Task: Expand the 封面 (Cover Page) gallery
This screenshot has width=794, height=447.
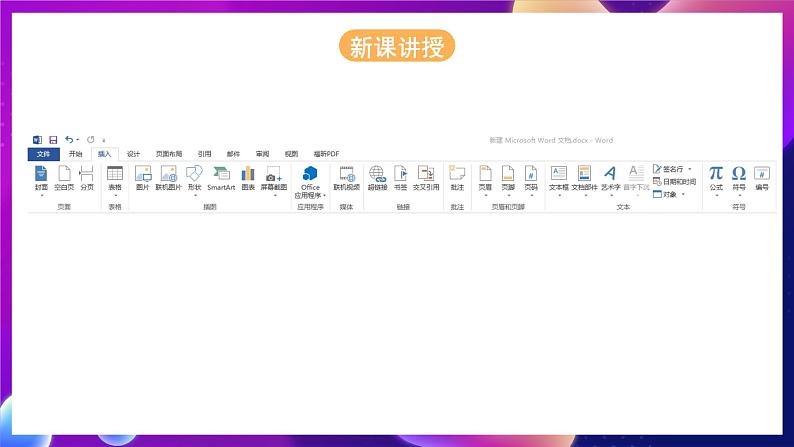Action: coord(41,180)
